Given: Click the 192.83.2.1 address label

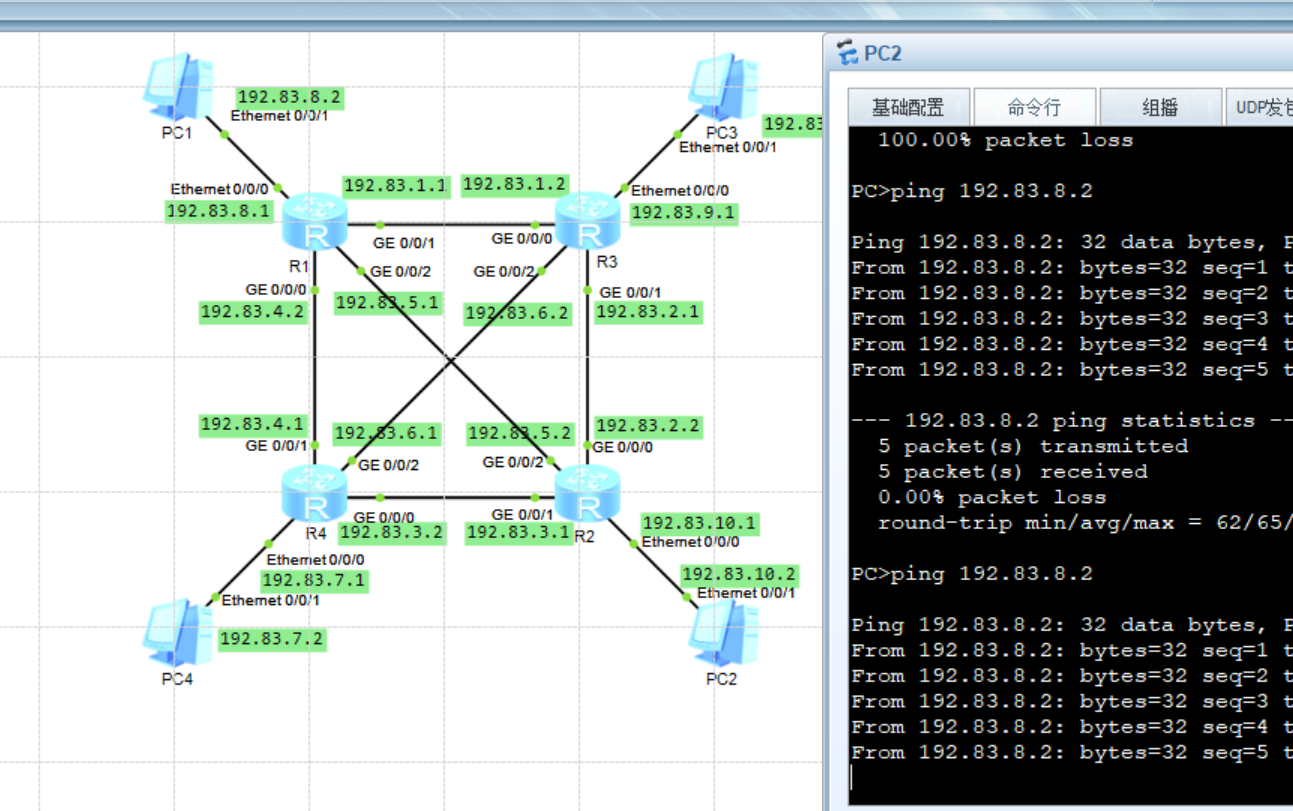Looking at the screenshot, I should (648, 313).
